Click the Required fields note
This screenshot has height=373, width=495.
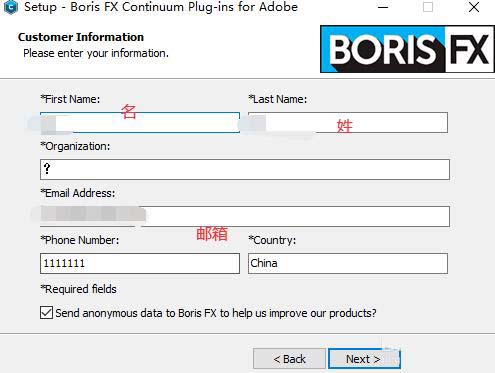[78, 289]
